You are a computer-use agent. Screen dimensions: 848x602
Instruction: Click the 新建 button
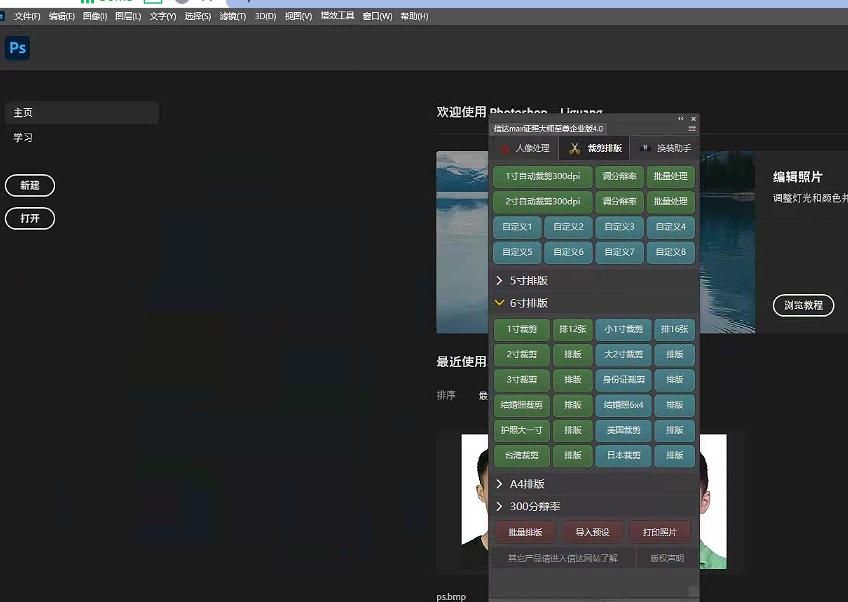point(30,185)
